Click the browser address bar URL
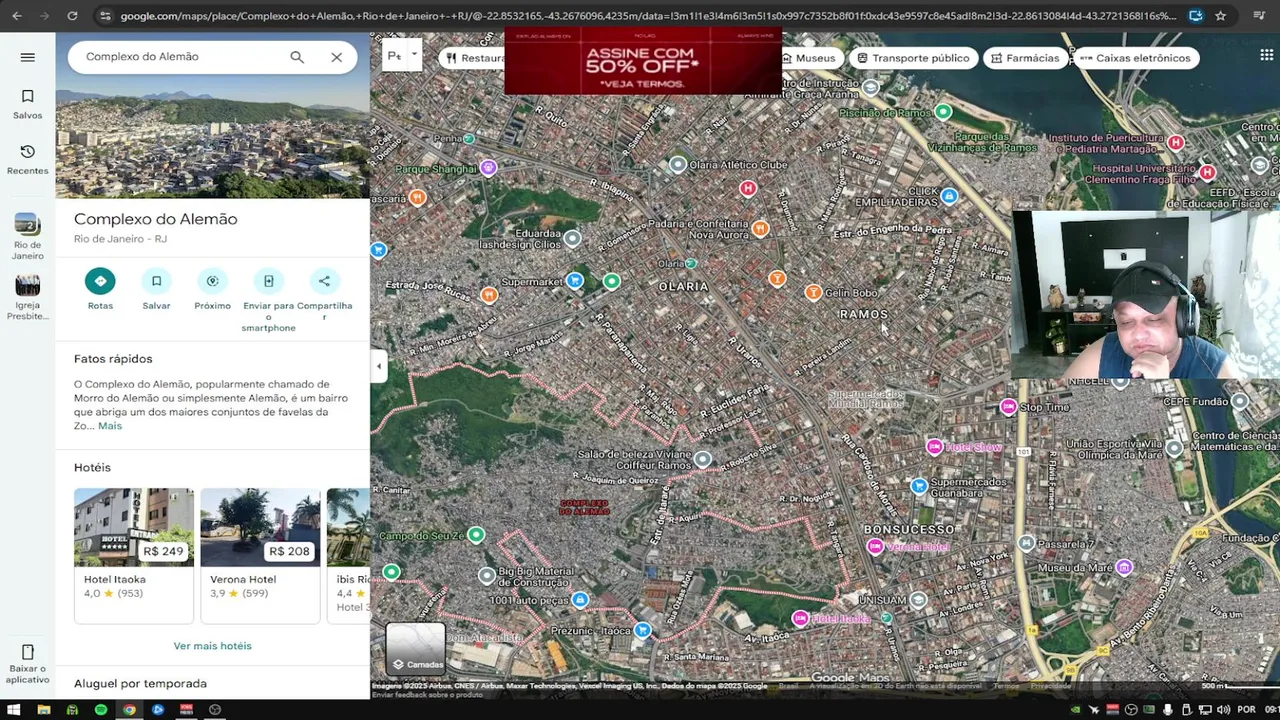This screenshot has width=1280, height=720. 648,16
